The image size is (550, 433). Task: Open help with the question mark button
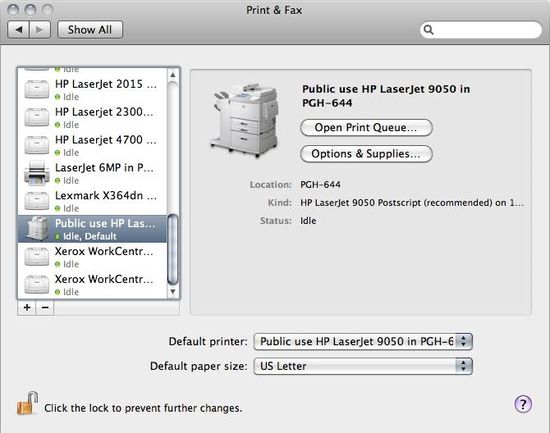tap(523, 404)
